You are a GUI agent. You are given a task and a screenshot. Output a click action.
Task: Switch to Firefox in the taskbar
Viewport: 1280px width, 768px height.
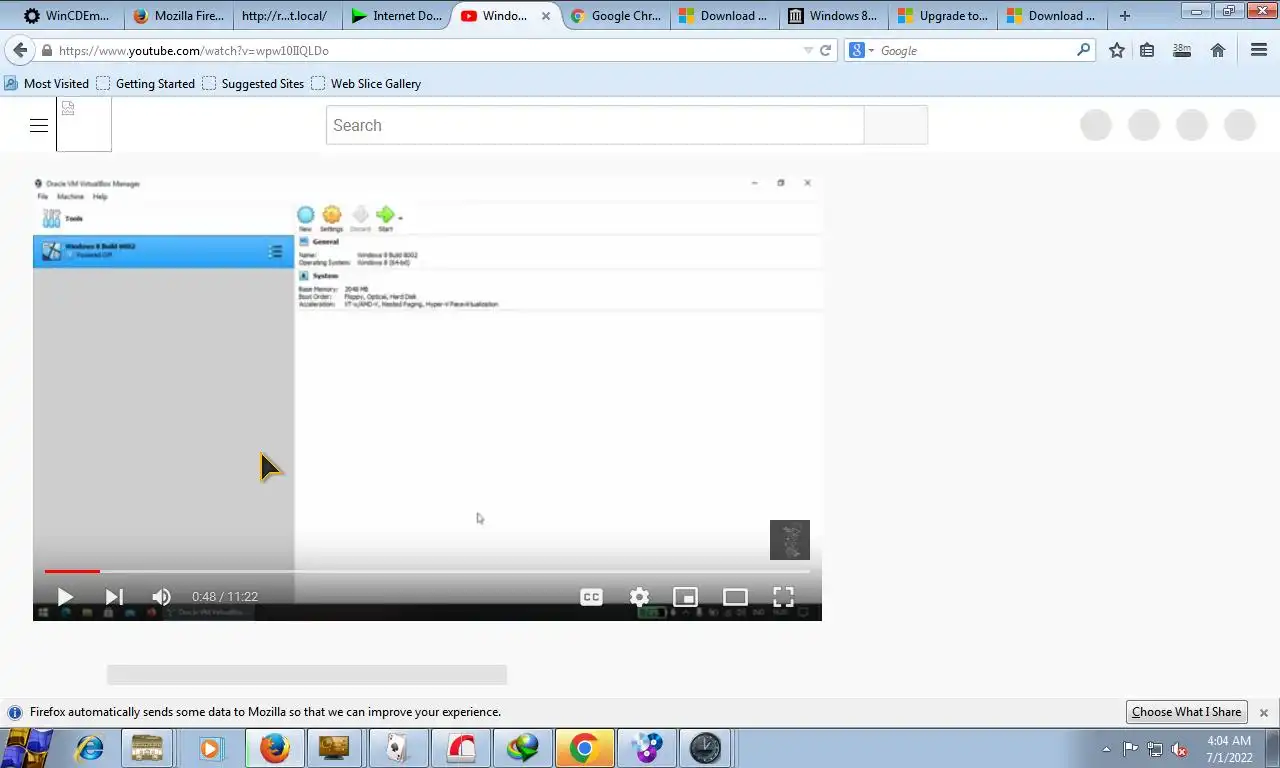click(275, 748)
